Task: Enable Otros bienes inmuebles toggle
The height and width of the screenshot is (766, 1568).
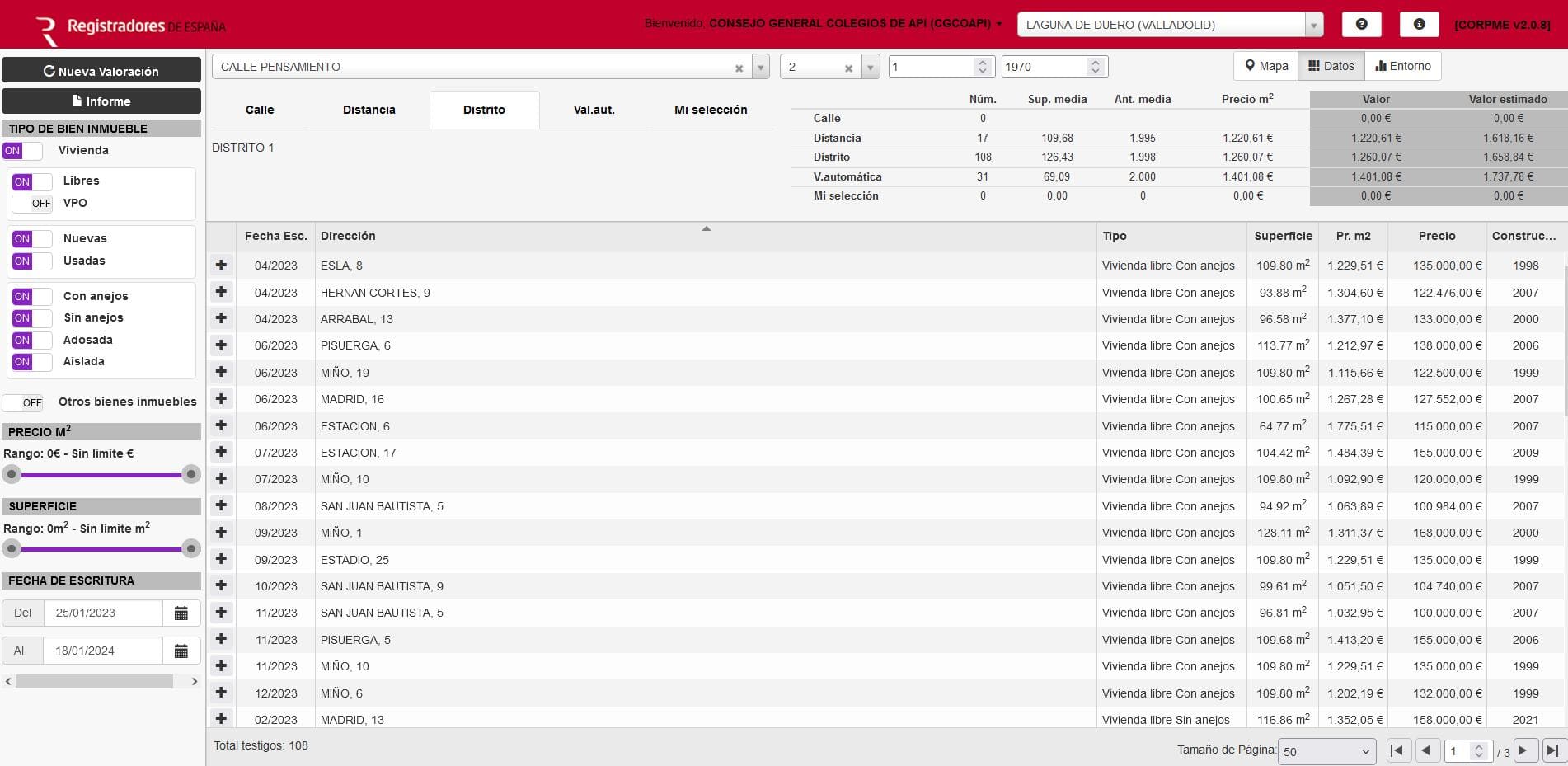Action: [23, 402]
